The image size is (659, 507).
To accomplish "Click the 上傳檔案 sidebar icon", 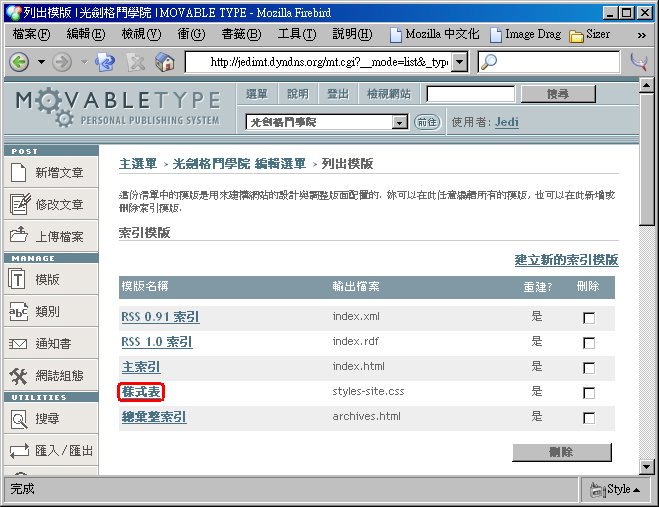I will [18, 235].
